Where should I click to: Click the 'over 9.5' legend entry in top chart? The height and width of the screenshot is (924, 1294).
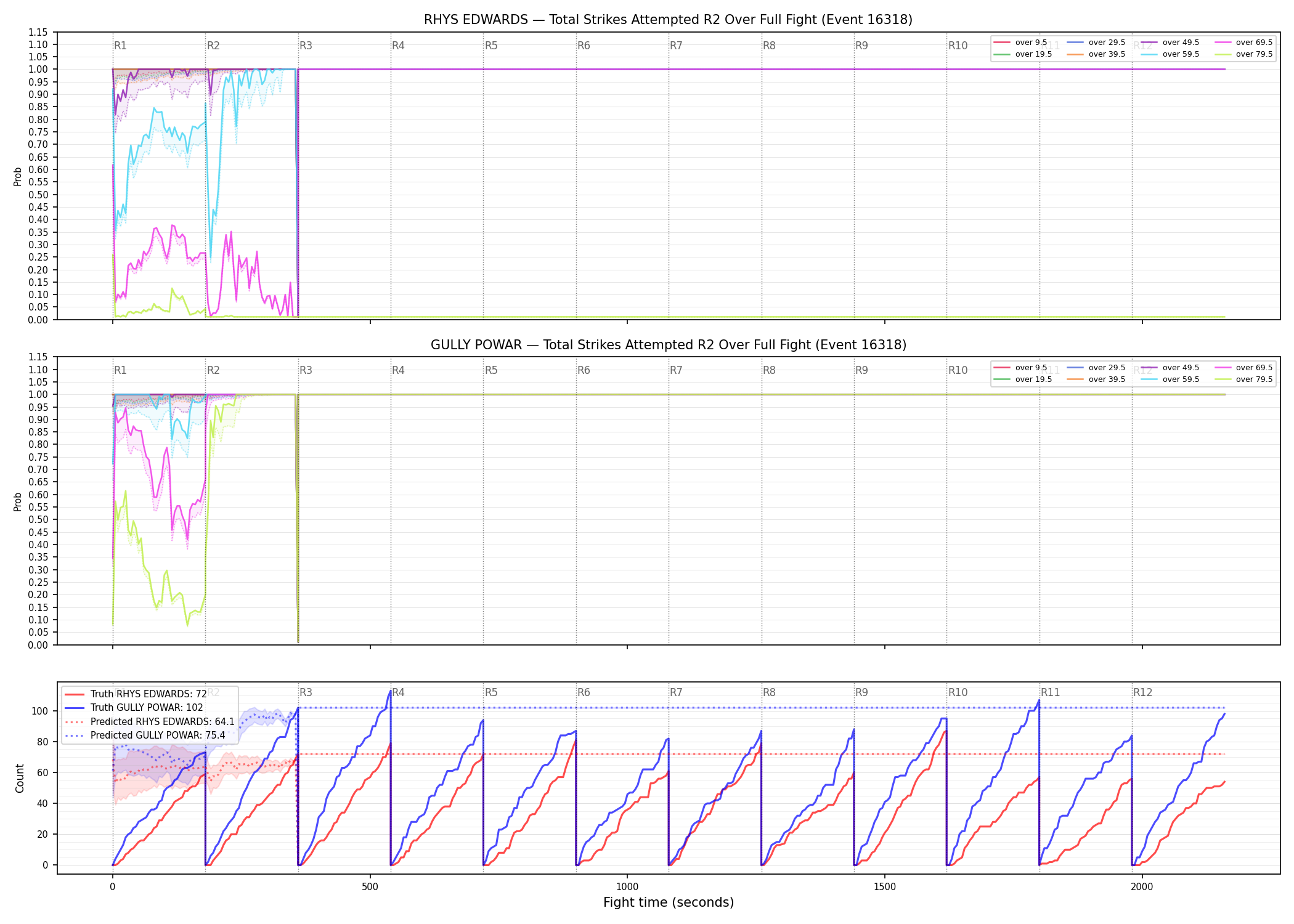(x=1020, y=43)
